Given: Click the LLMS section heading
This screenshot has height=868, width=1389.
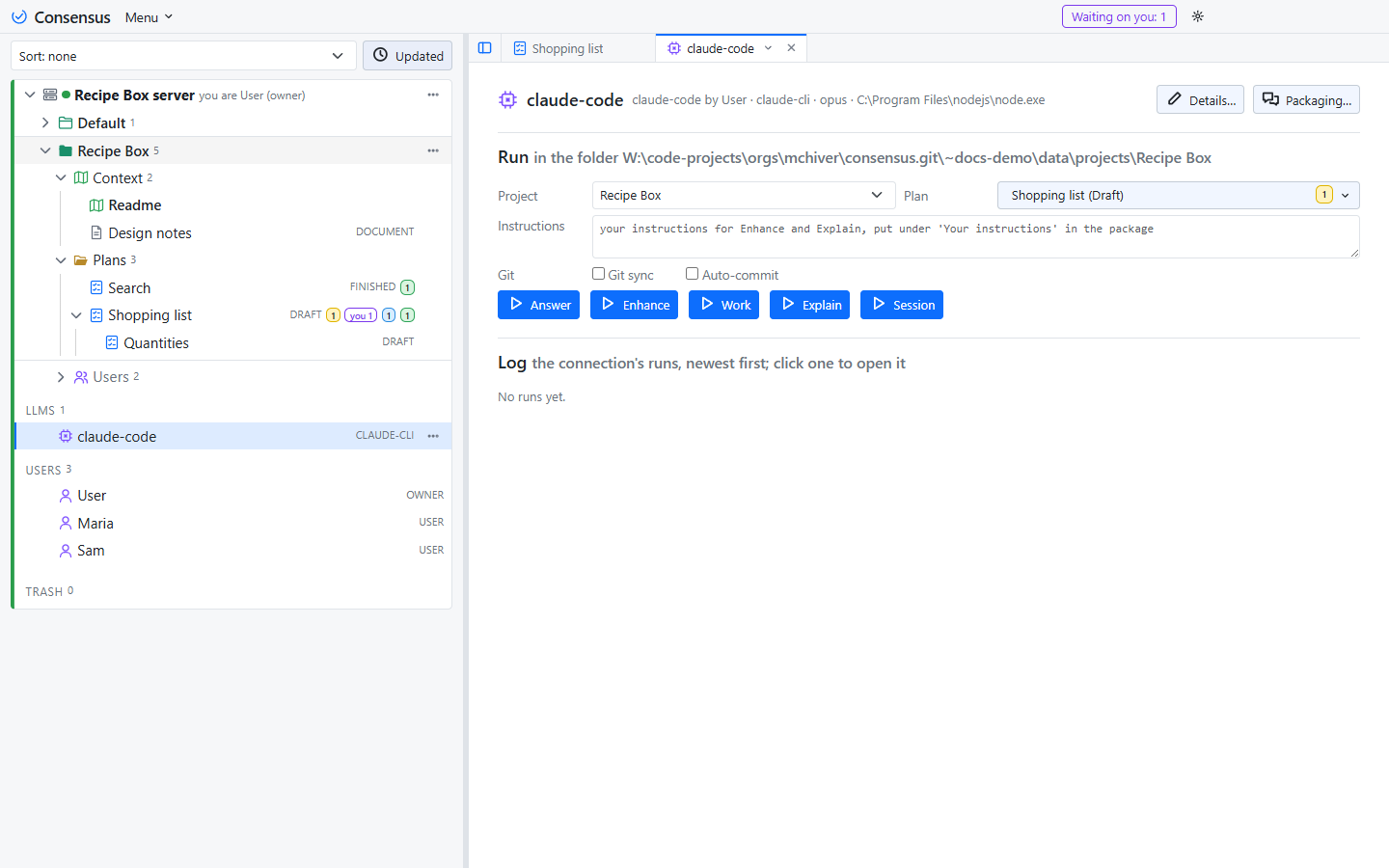Looking at the screenshot, I should pos(40,411).
